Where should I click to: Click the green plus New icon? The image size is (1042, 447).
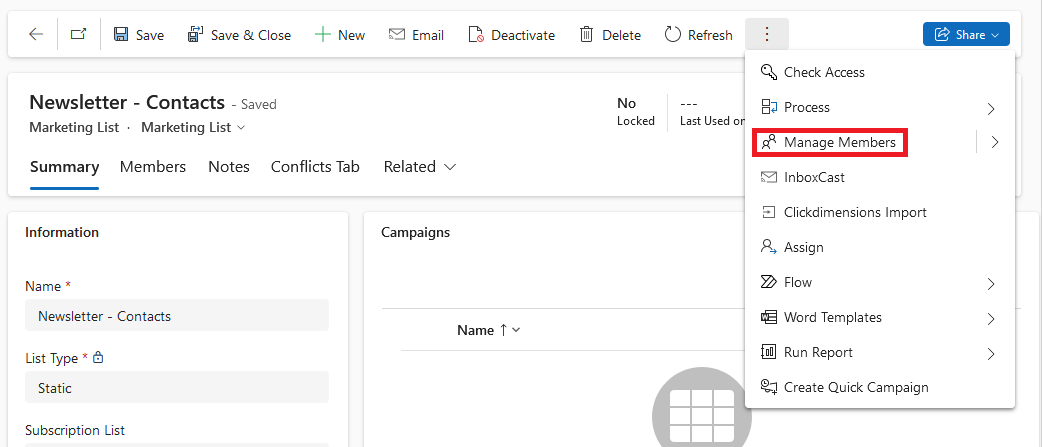[x=322, y=35]
